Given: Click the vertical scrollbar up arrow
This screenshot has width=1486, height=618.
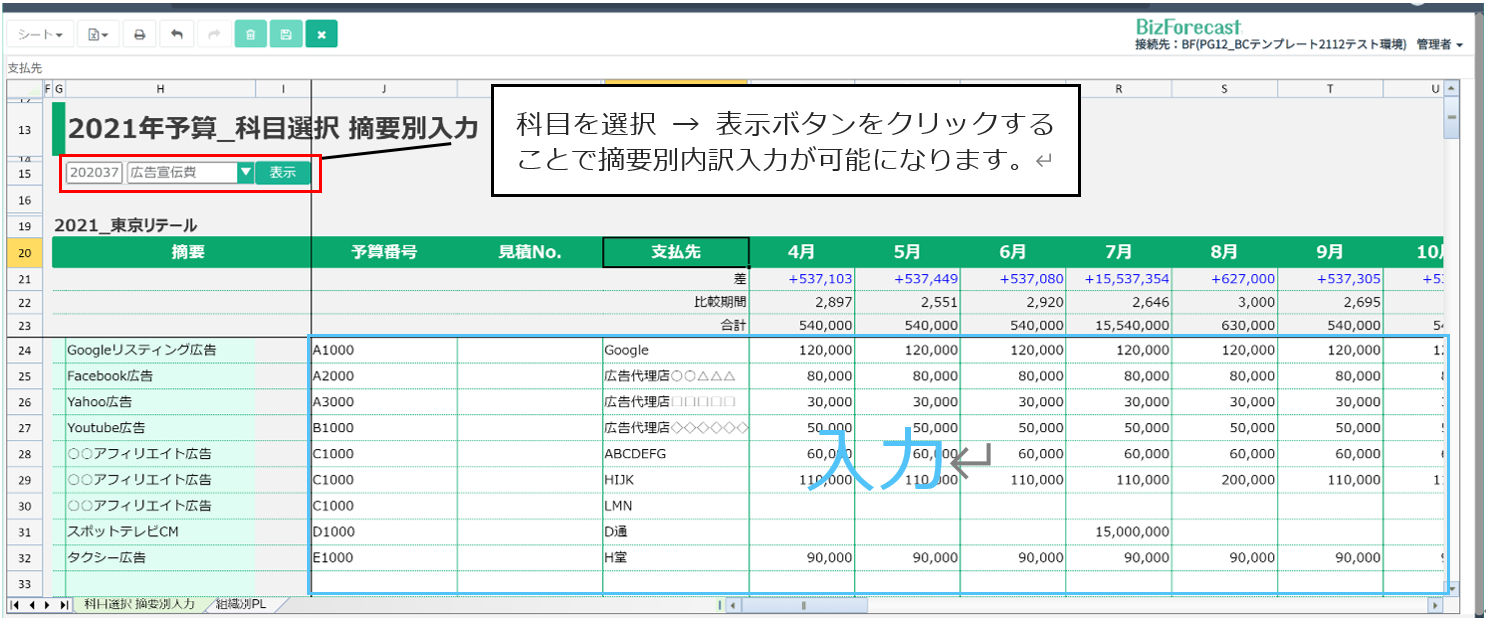Looking at the screenshot, I should coord(1450,89).
